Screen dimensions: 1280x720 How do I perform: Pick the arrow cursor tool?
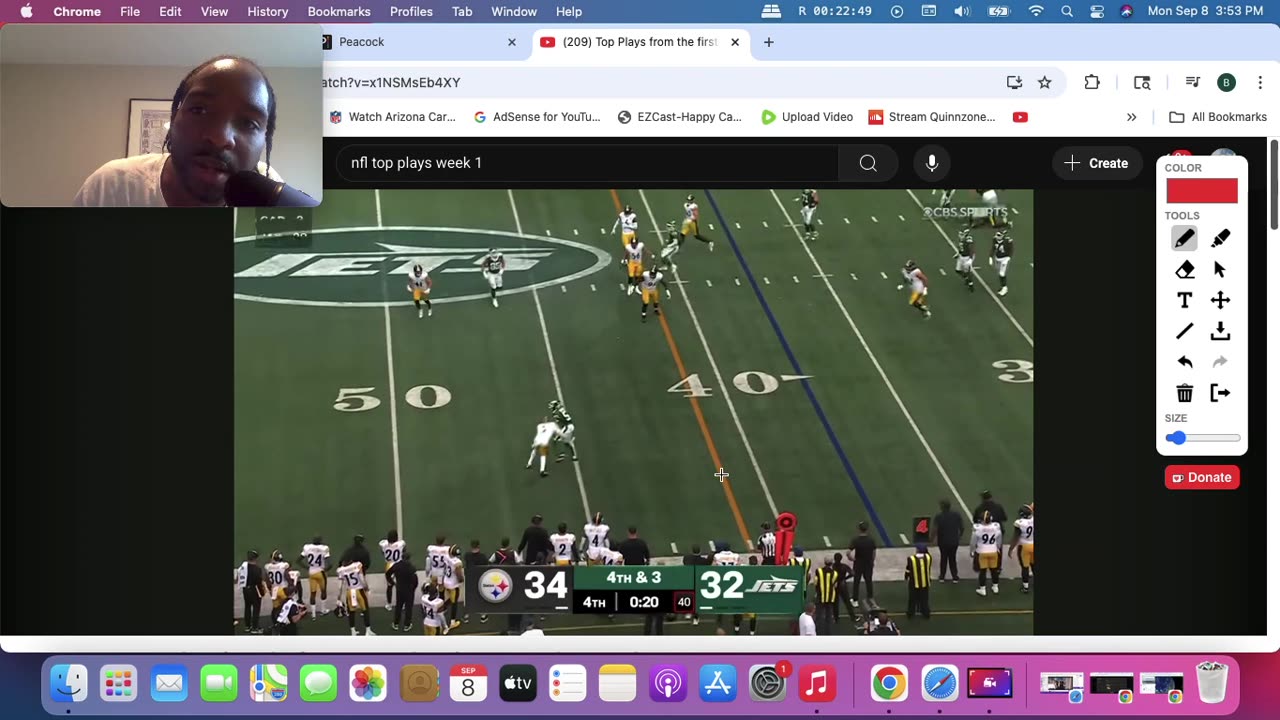tap(1220, 269)
